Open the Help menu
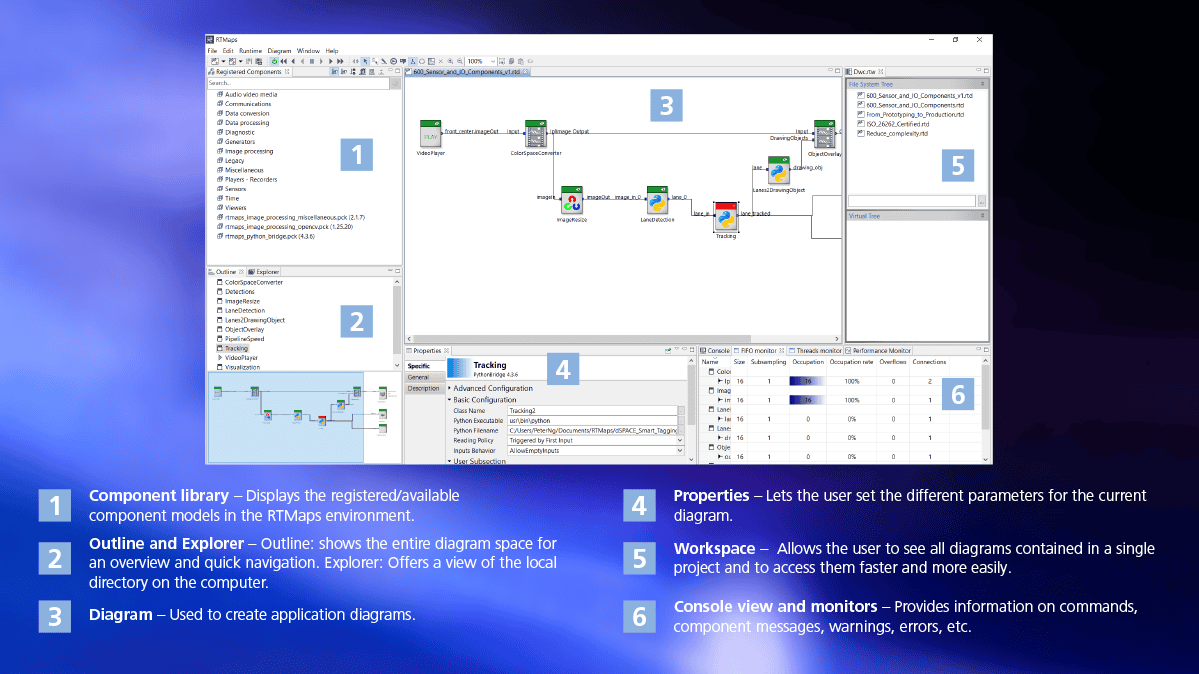Image resolution: width=1199 pixels, height=674 pixels. (332, 51)
